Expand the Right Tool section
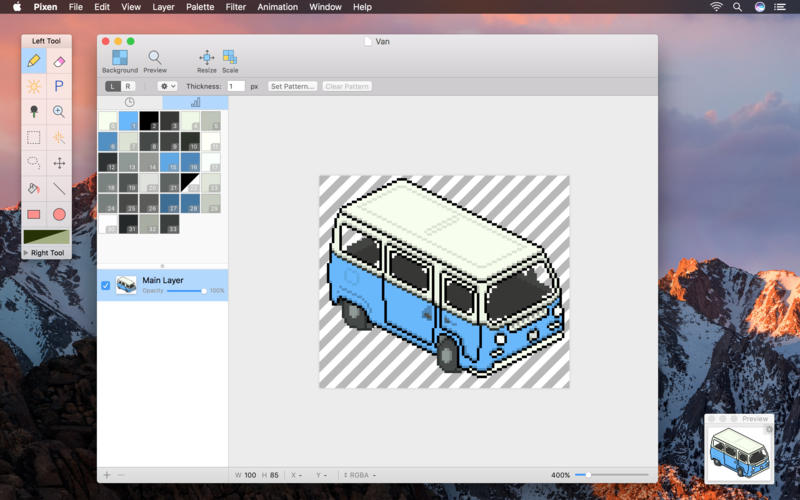This screenshot has height=500, width=800. pos(26,253)
